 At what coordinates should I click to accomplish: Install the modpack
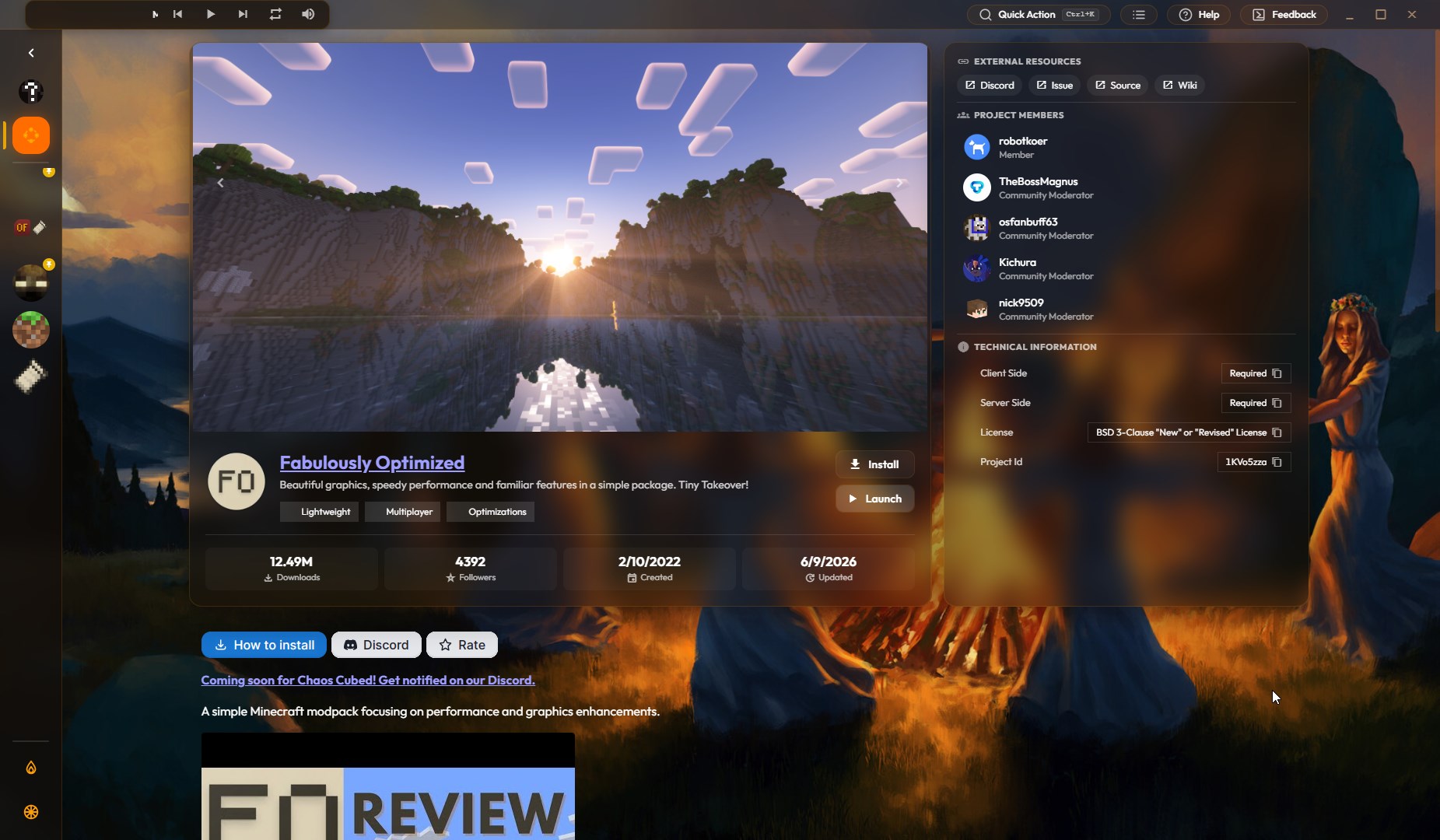pyautogui.click(x=874, y=464)
